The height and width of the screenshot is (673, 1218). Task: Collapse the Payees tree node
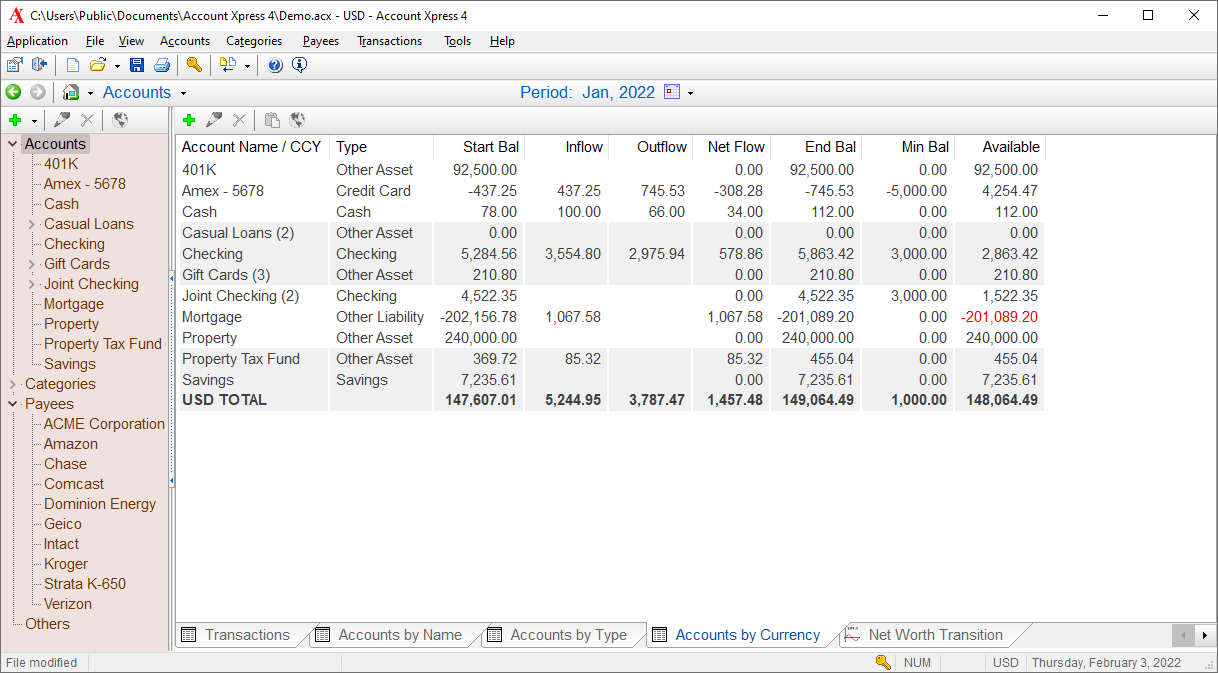[13, 405]
